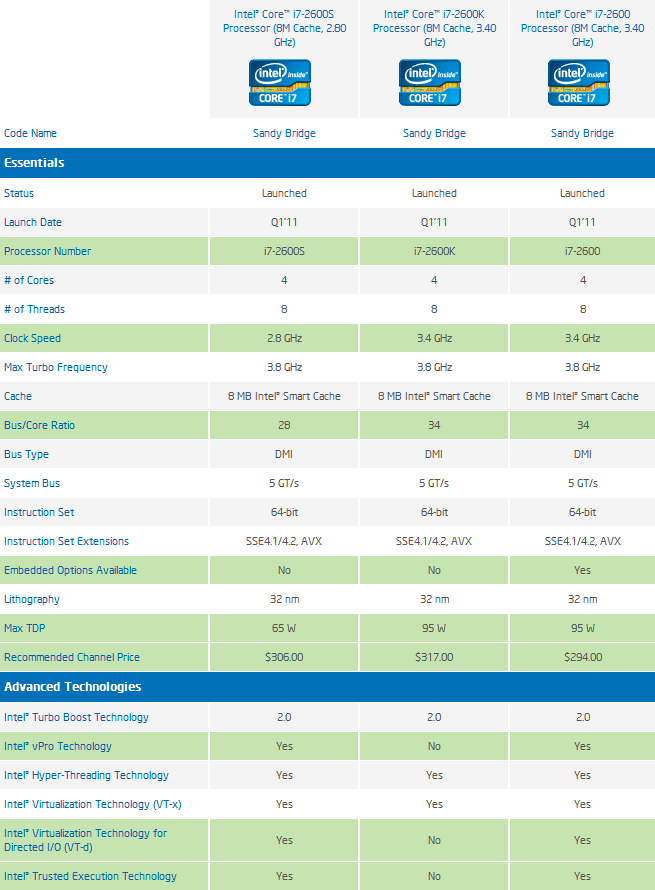Viewport: 655px width, 890px height.
Task: Click the Embedded Options Available label
Action: point(70,570)
